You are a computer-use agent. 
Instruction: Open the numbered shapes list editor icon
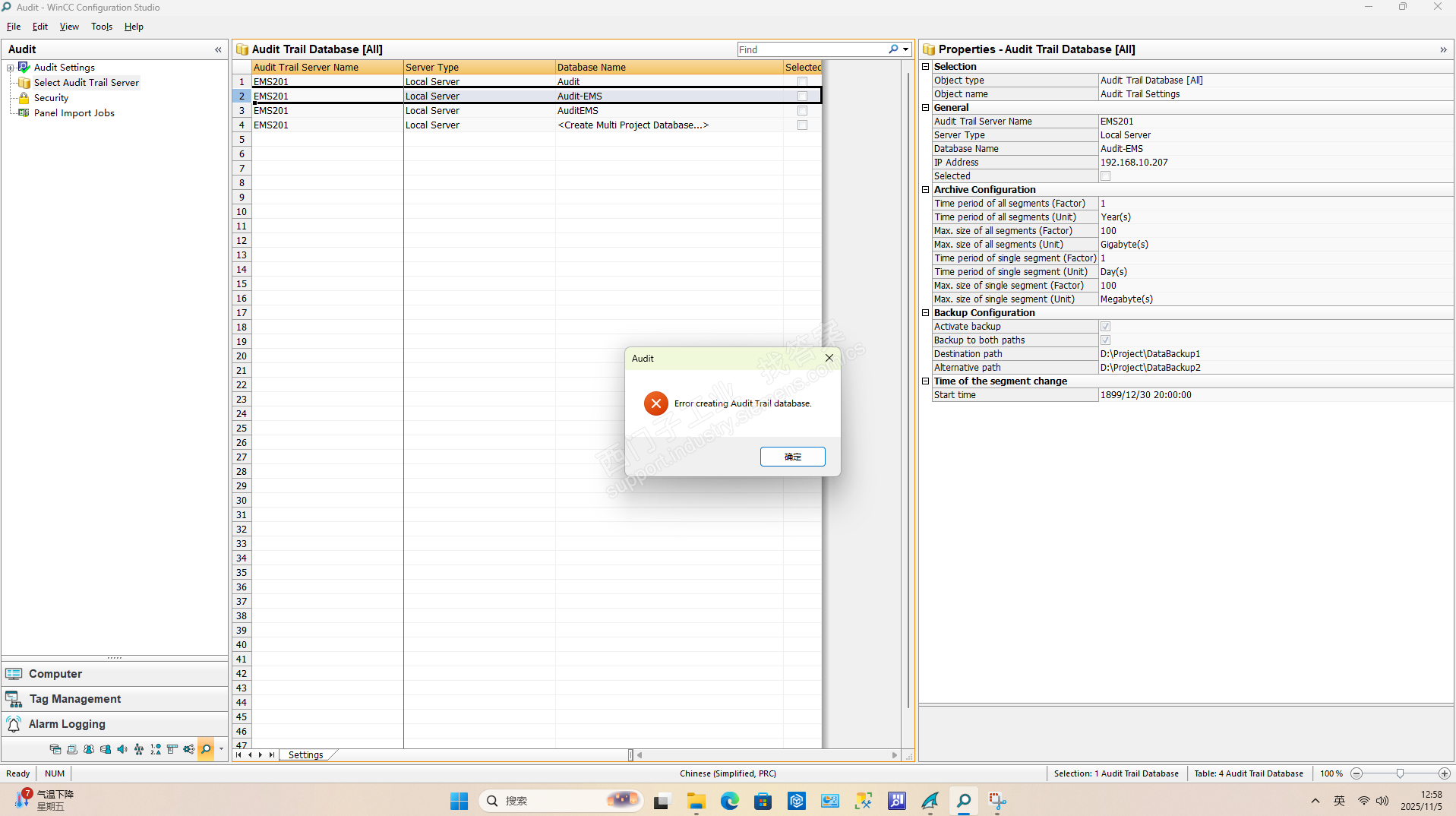[156, 749]
